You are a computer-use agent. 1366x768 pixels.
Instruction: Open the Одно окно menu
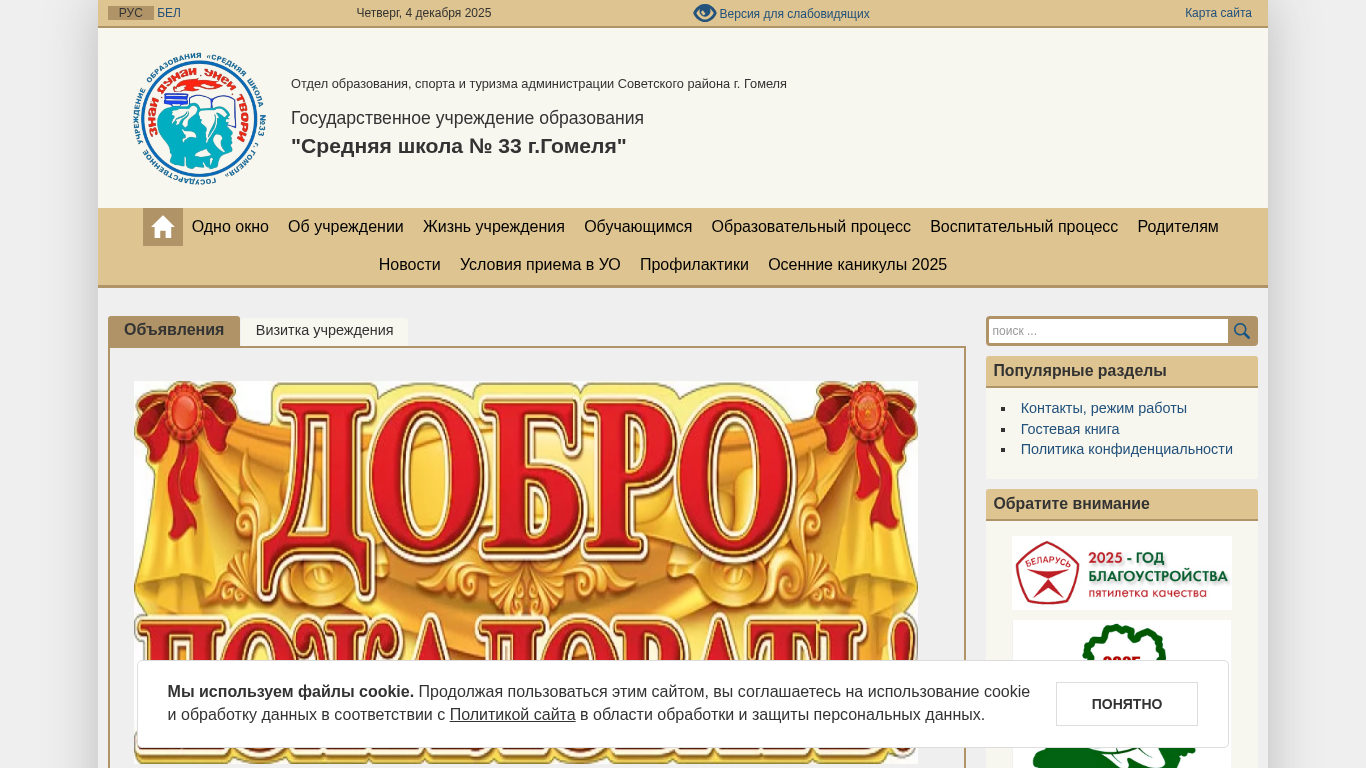(230, 227)
